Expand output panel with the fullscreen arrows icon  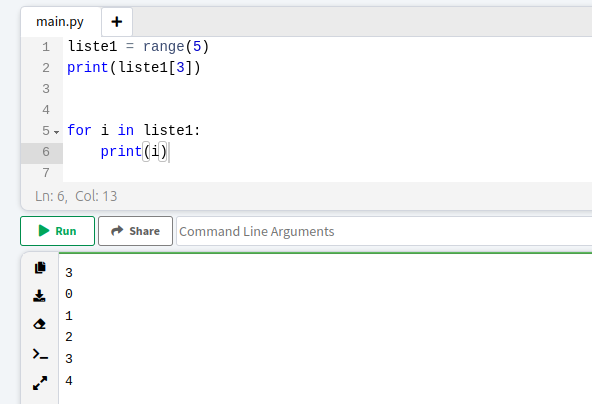point(40,383)
